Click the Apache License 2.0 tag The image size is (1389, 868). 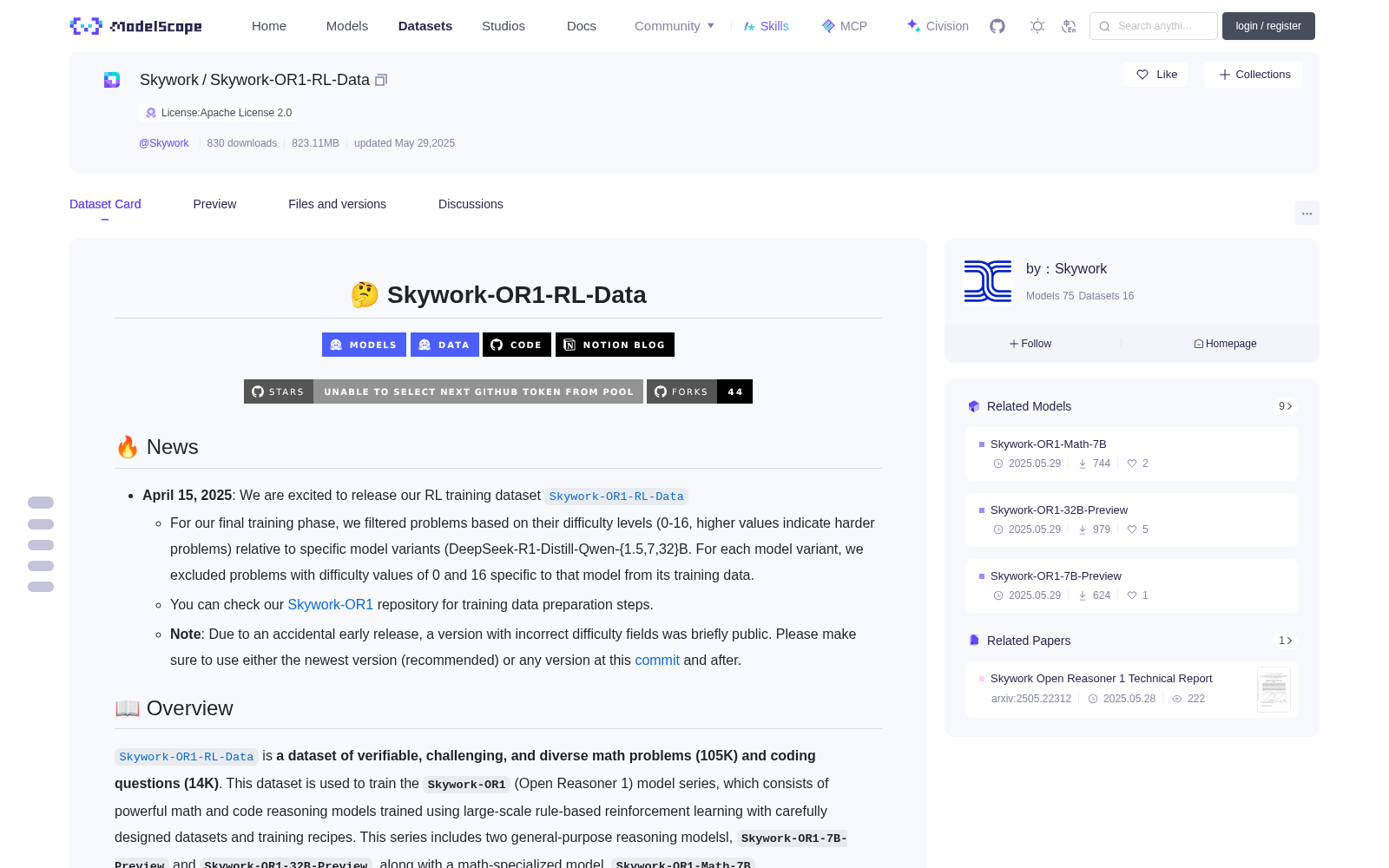[x=218, y=113]
